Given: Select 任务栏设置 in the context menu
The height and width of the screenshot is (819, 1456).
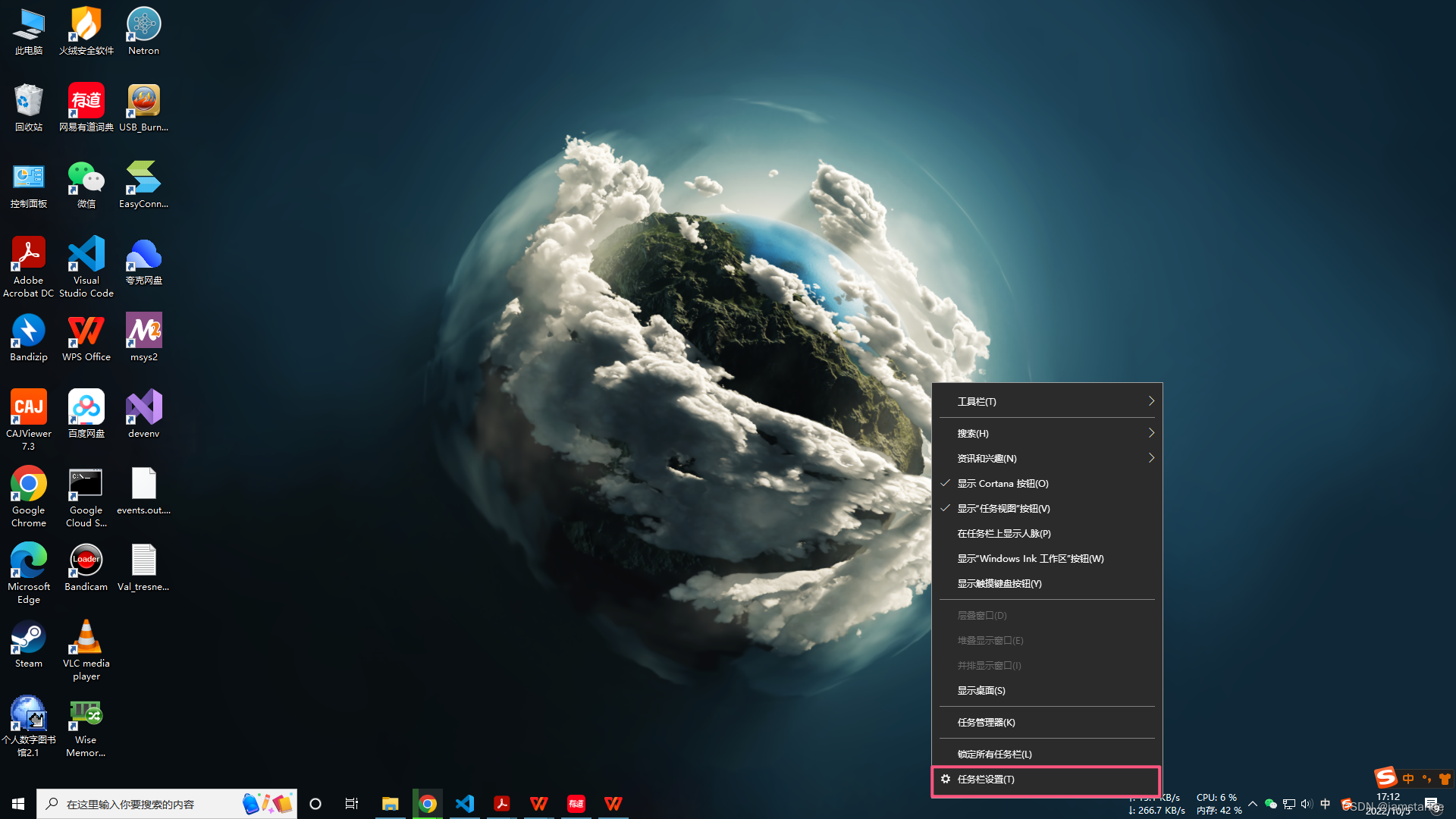Looking at the screenshot, I should pos(986,780).
